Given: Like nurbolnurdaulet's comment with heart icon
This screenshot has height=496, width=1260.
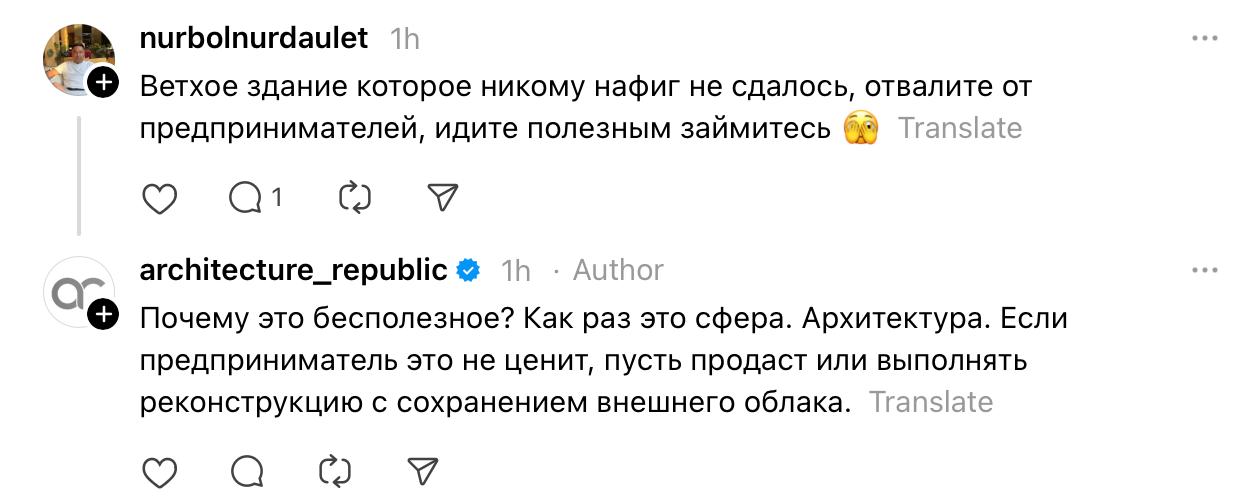Looking at the screenshot, I should 160,199.
